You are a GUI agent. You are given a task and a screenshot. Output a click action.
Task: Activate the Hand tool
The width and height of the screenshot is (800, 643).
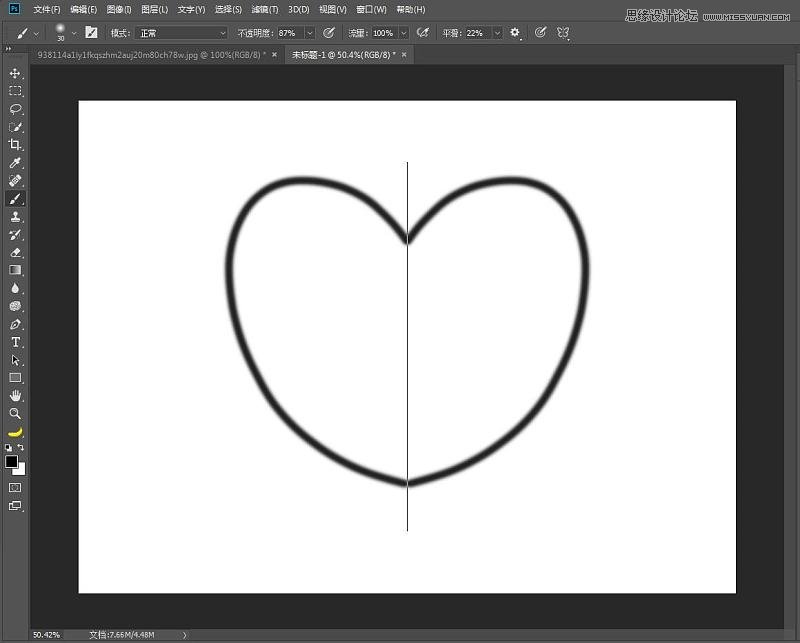(x=15, y=396)
